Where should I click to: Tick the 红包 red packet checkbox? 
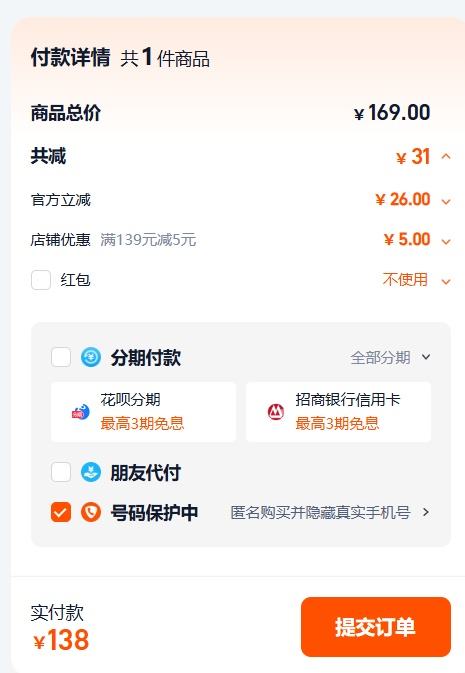[41, 280]
